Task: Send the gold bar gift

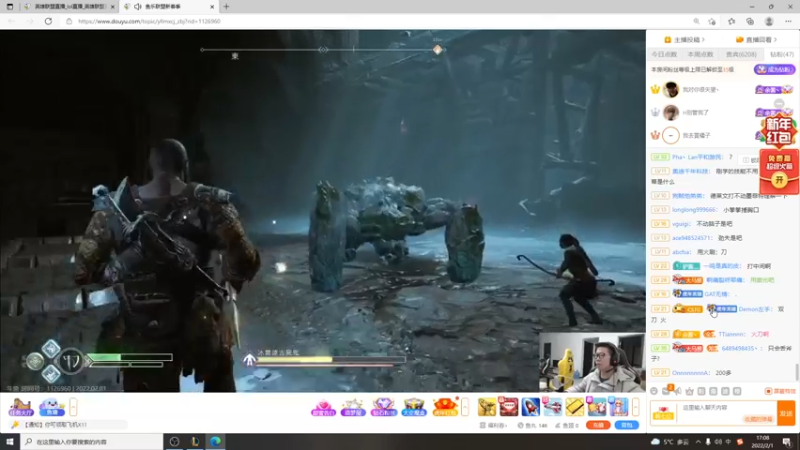Action: pyautogui.click(x=574, y=407)
